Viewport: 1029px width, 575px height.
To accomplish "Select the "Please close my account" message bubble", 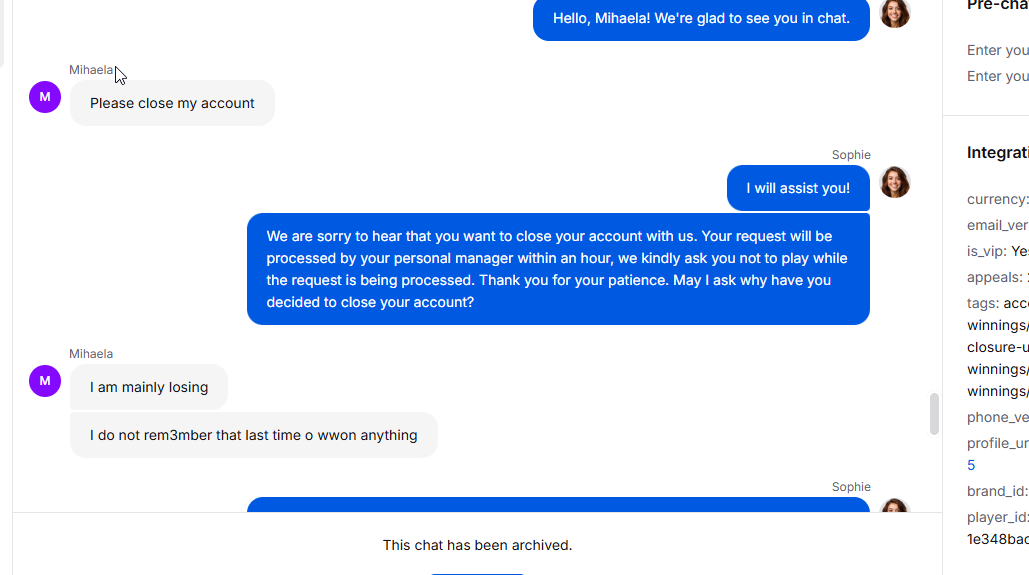I will click(x=172, y=103).
